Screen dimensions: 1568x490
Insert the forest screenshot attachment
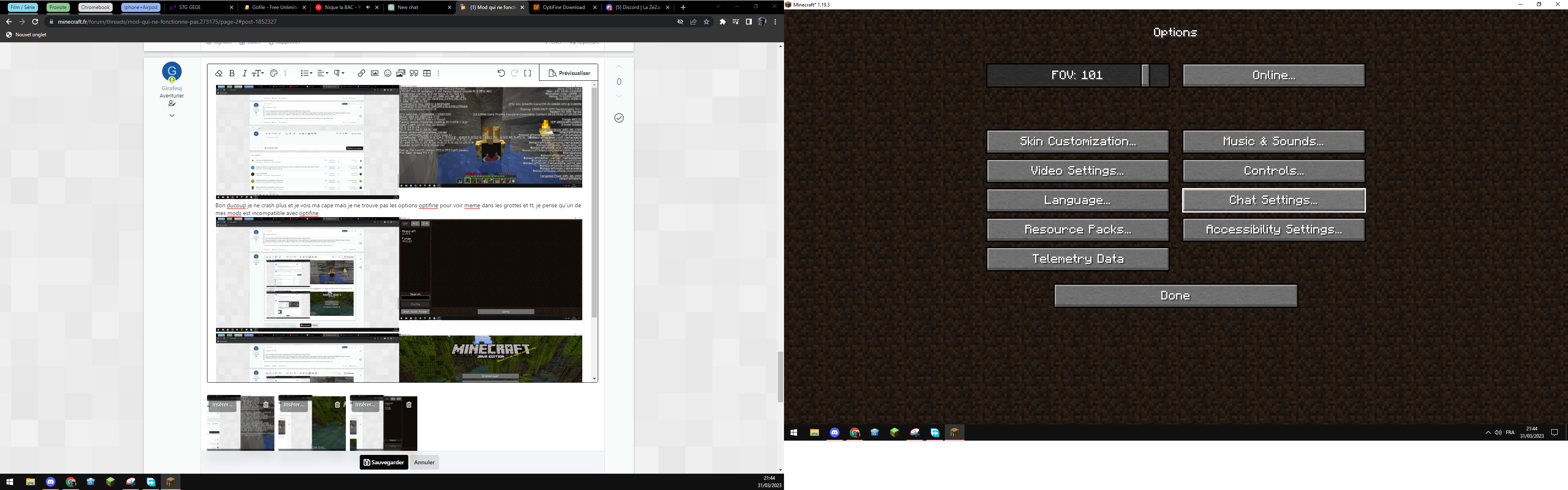294,404
